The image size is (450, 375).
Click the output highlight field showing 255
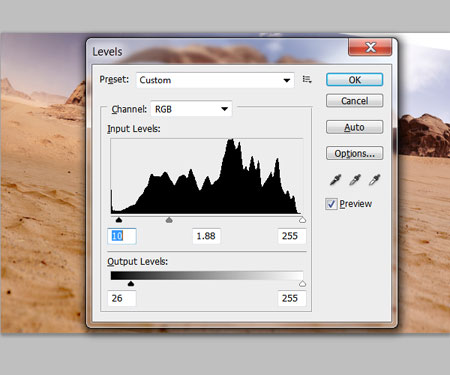click(x=292, y=298)
